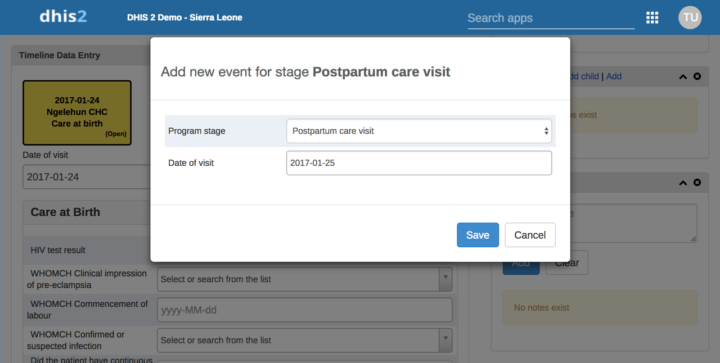Select the Care at birth event card
This screenshot has width=720, height=363.
[x=77, y=113]
